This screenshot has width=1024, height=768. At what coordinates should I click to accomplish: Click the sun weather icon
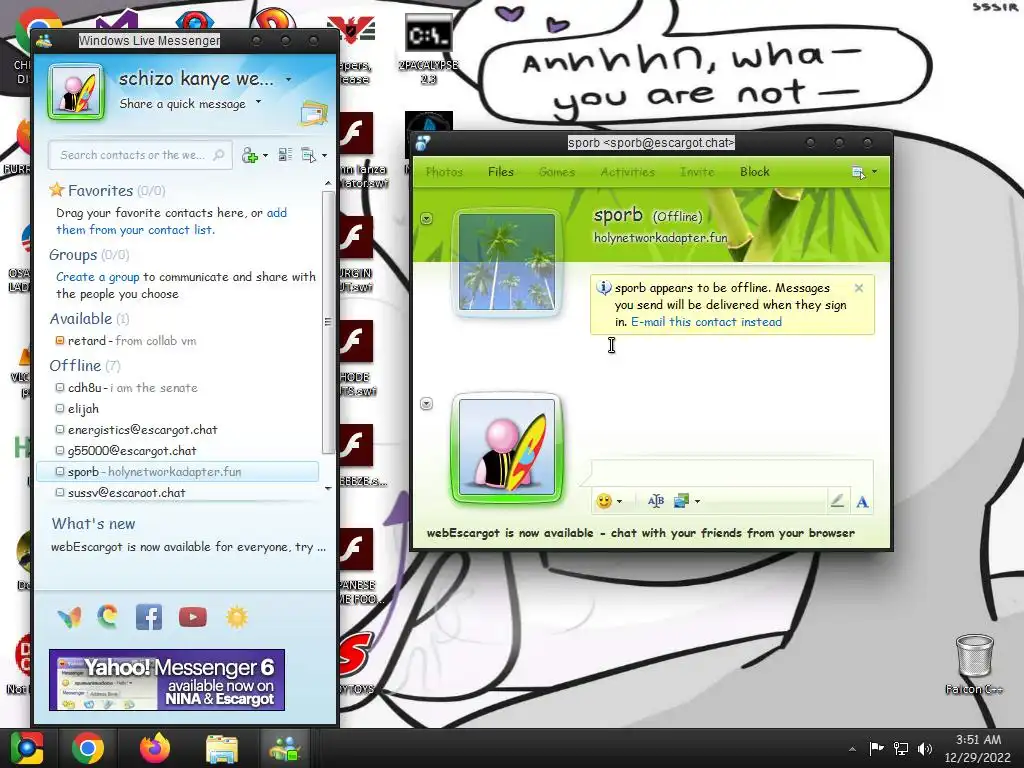[236, 617]
